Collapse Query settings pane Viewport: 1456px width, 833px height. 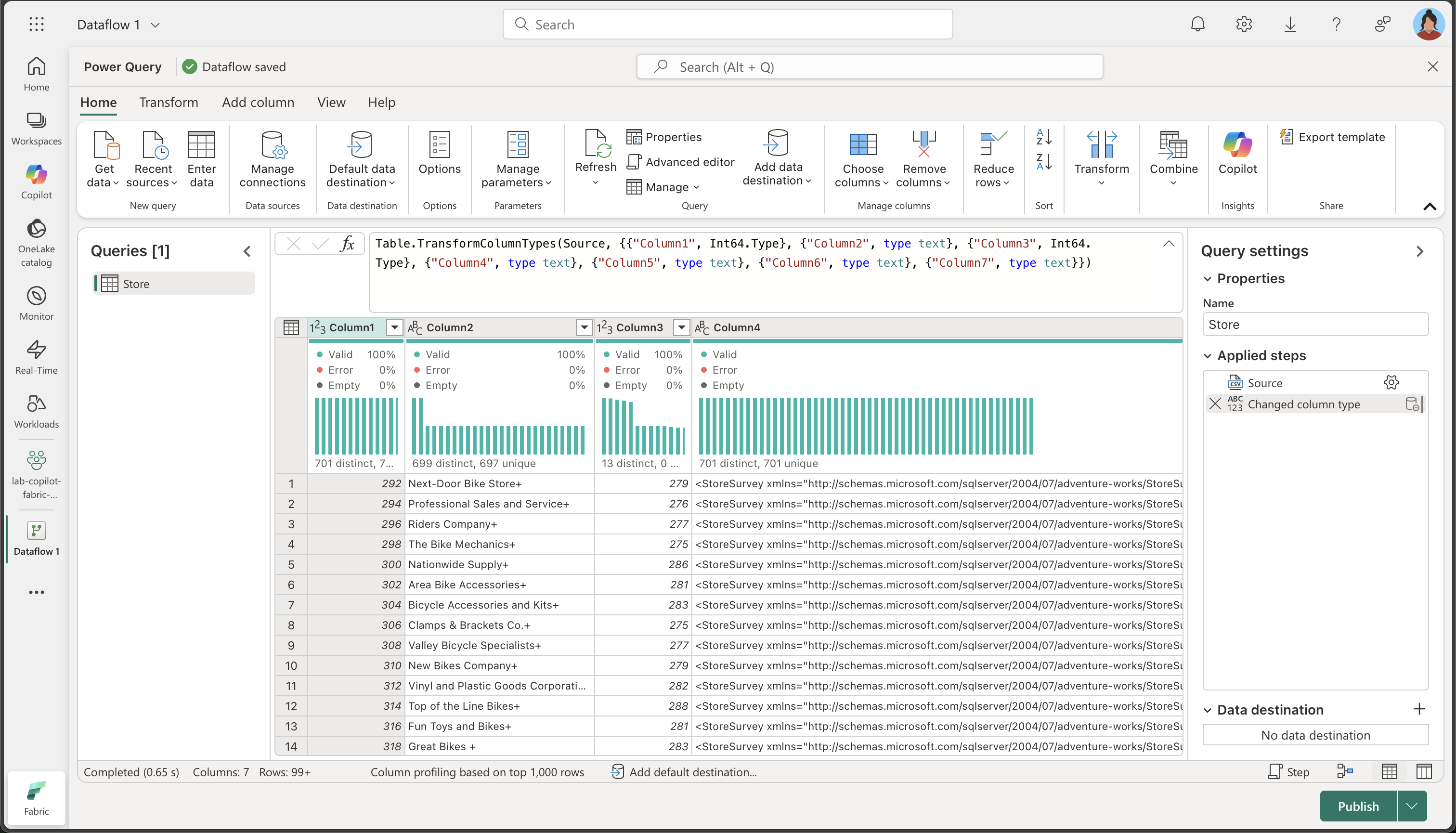click(1420, 251)
